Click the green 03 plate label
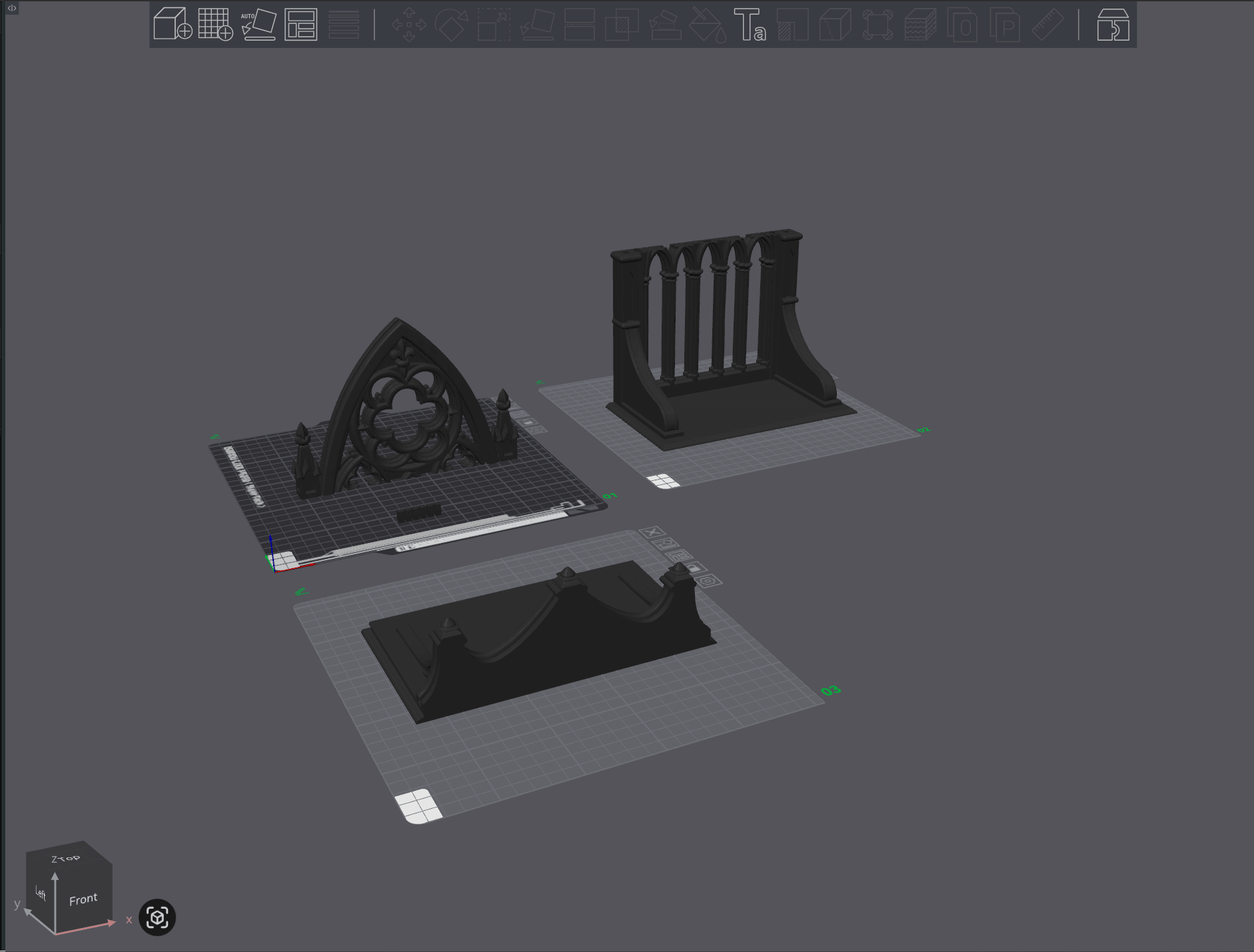Image resolution: width=1254 pixels, height=952 pixels. tap(831, 691)
